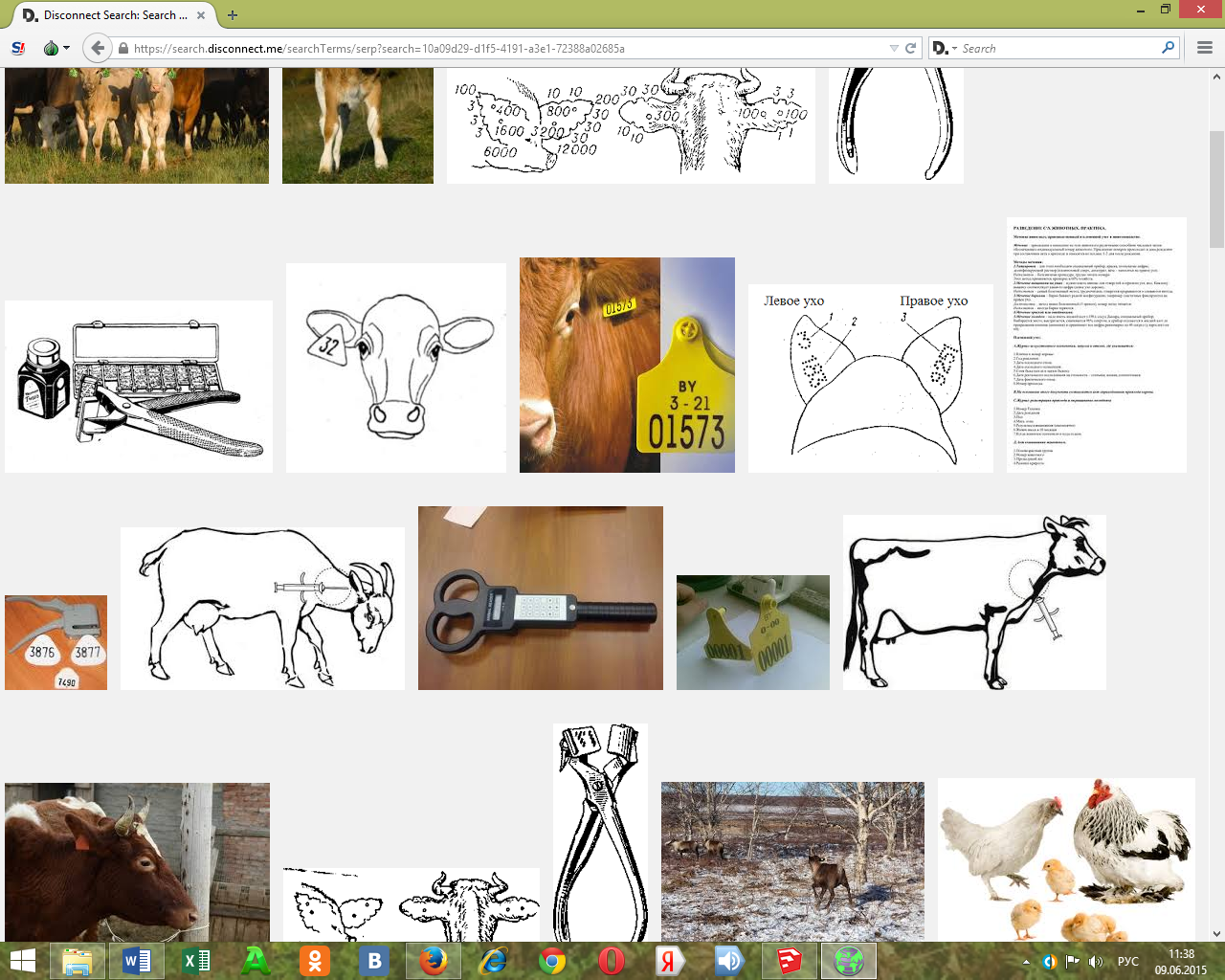Launch Internet Explorer from taskbar
1225x980 pixels.
[493, 961]
